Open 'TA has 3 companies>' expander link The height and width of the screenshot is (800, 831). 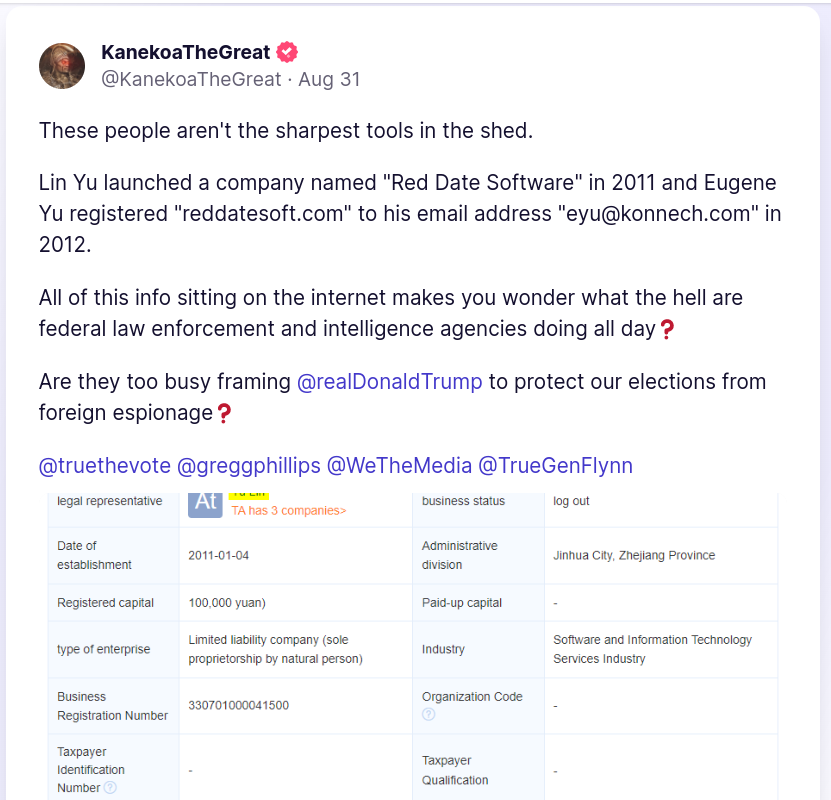[x=289, y=511]
